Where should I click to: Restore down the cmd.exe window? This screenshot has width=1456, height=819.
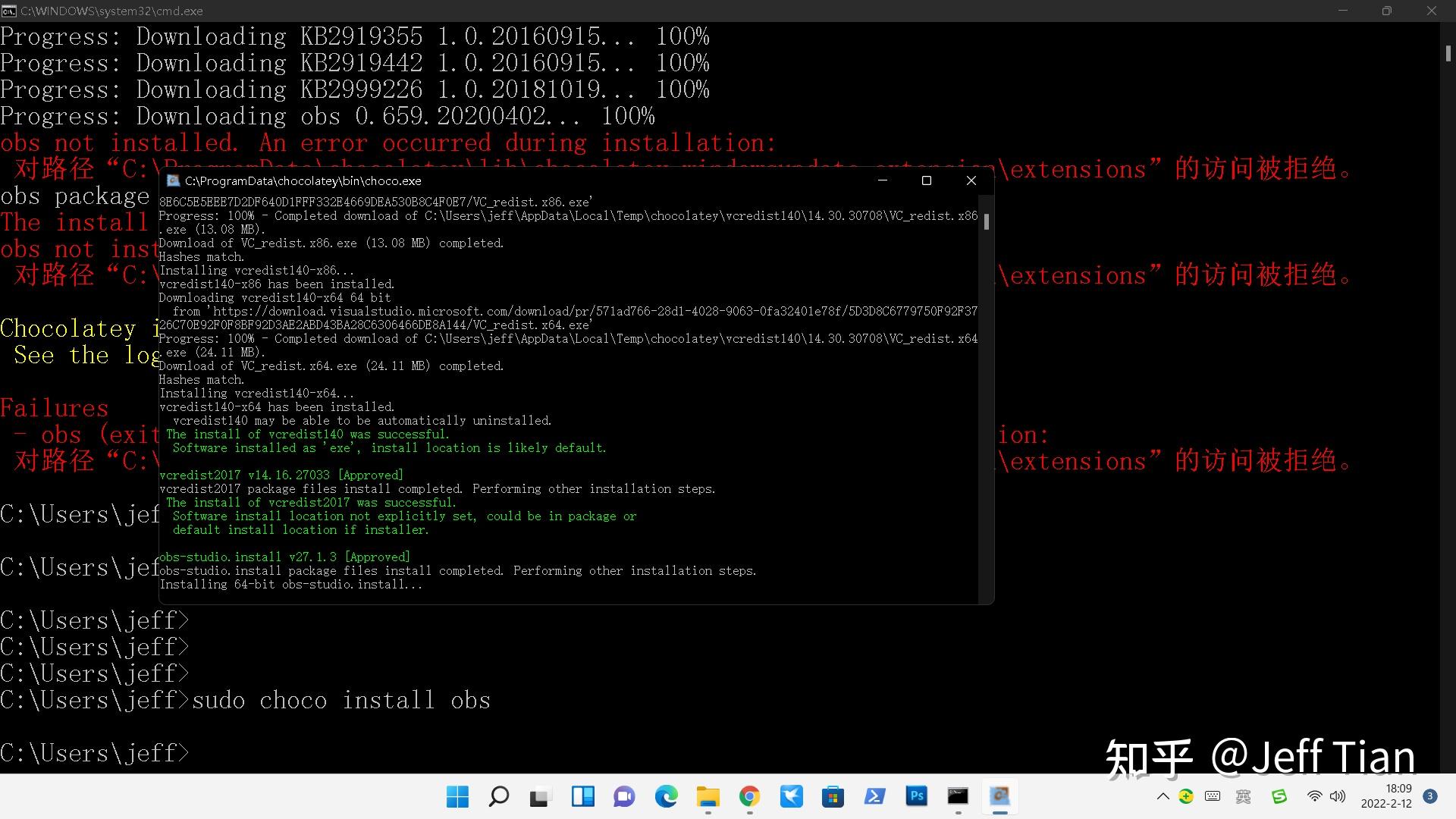click(x=1386, y=11)
